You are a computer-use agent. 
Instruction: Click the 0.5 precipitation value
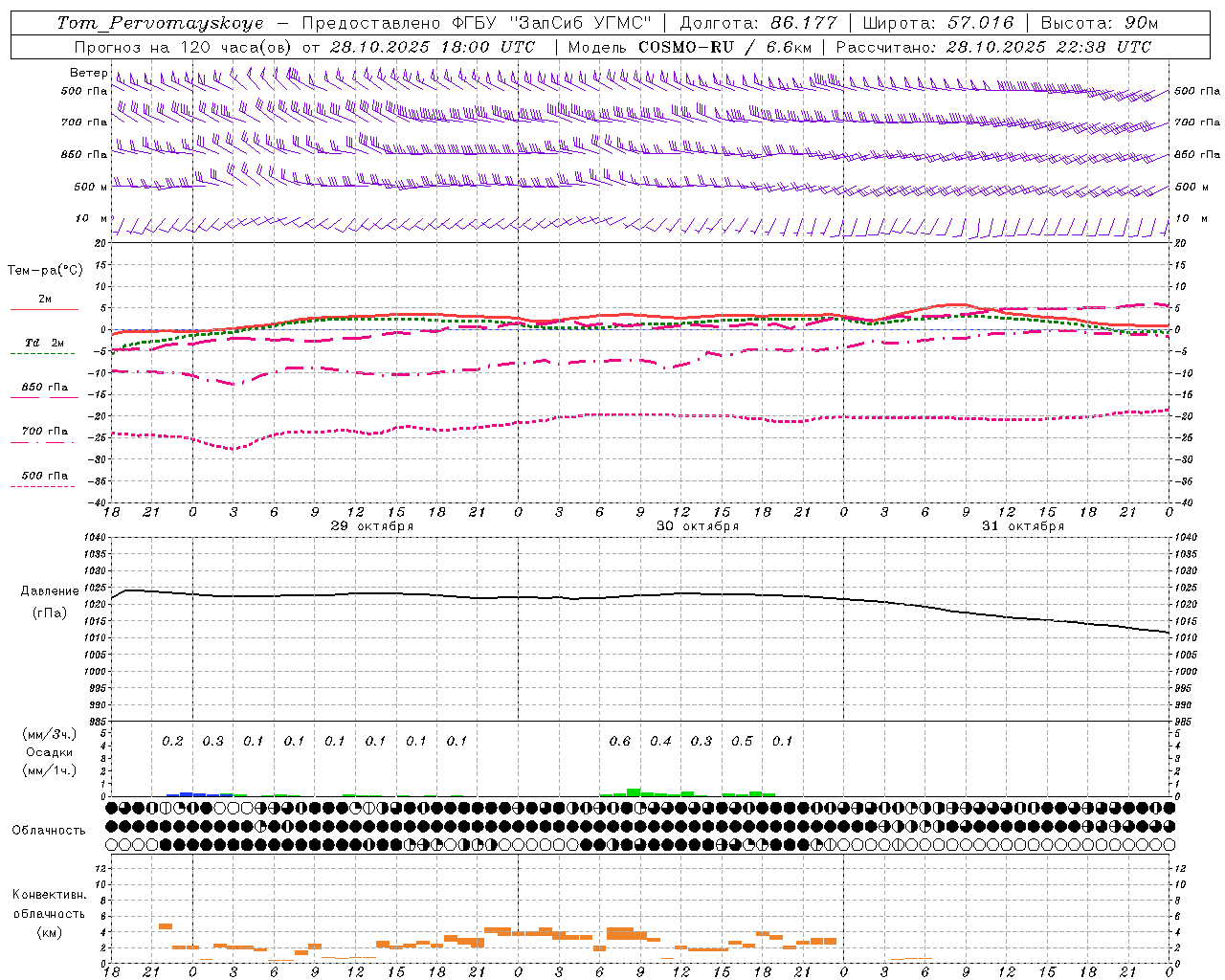click(743, 742)
